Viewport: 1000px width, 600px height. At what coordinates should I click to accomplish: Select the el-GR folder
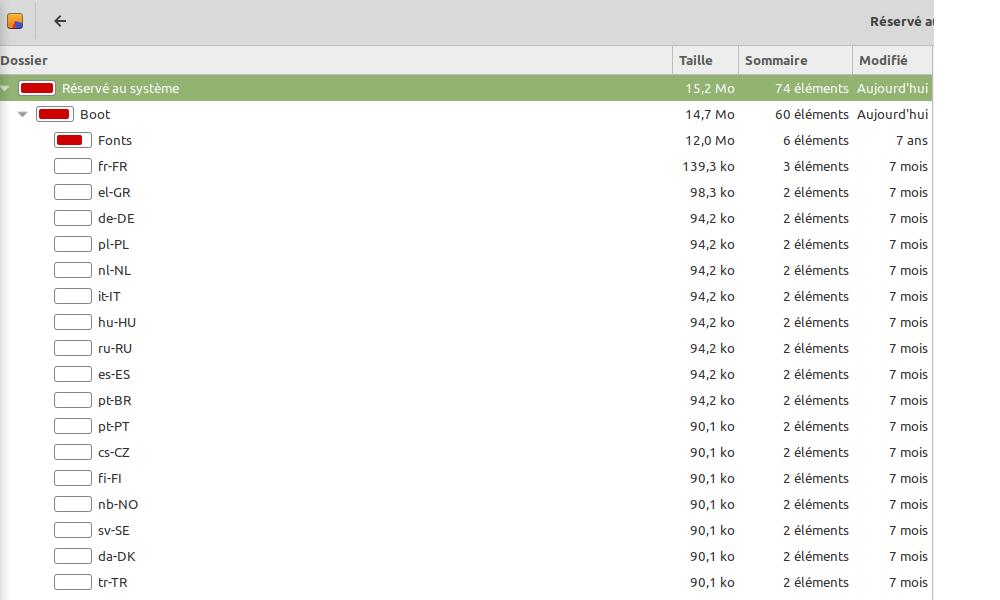[466, 193]
